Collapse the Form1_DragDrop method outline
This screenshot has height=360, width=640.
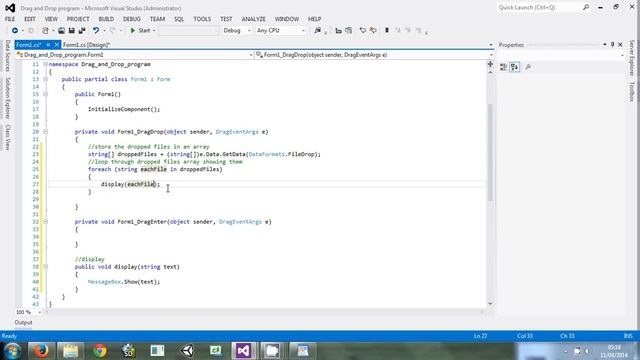pos(45,132)
